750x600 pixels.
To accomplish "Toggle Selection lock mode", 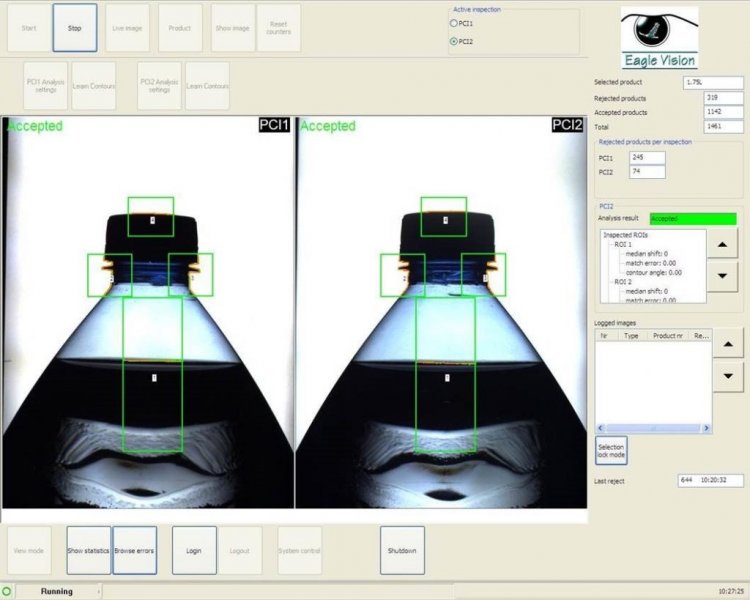I will [611, 450].
